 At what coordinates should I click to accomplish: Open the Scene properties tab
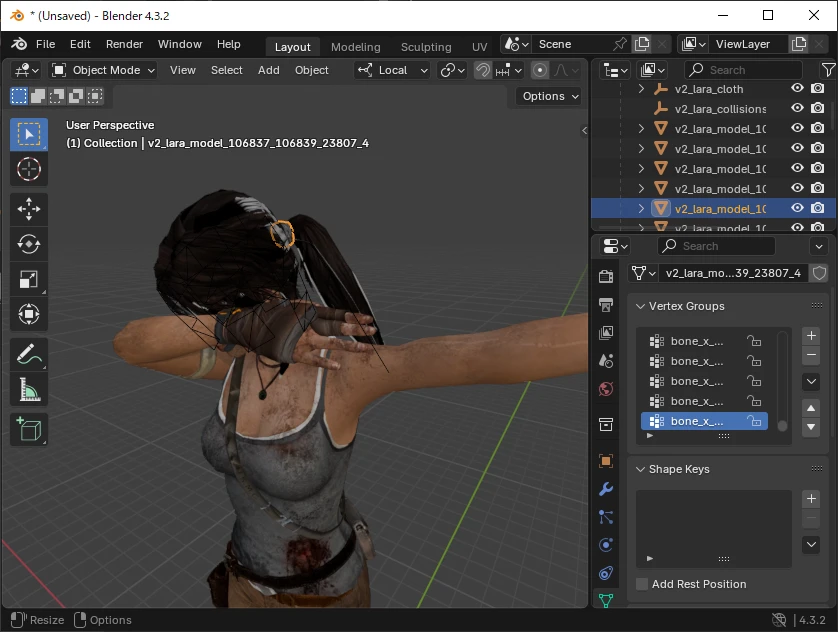(606, 361)
